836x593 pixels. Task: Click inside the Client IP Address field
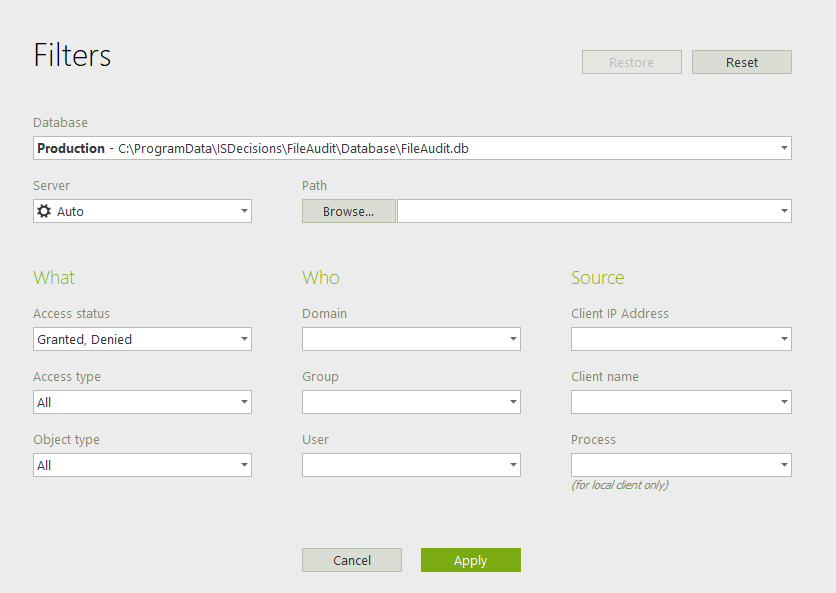tap(672, 339)
